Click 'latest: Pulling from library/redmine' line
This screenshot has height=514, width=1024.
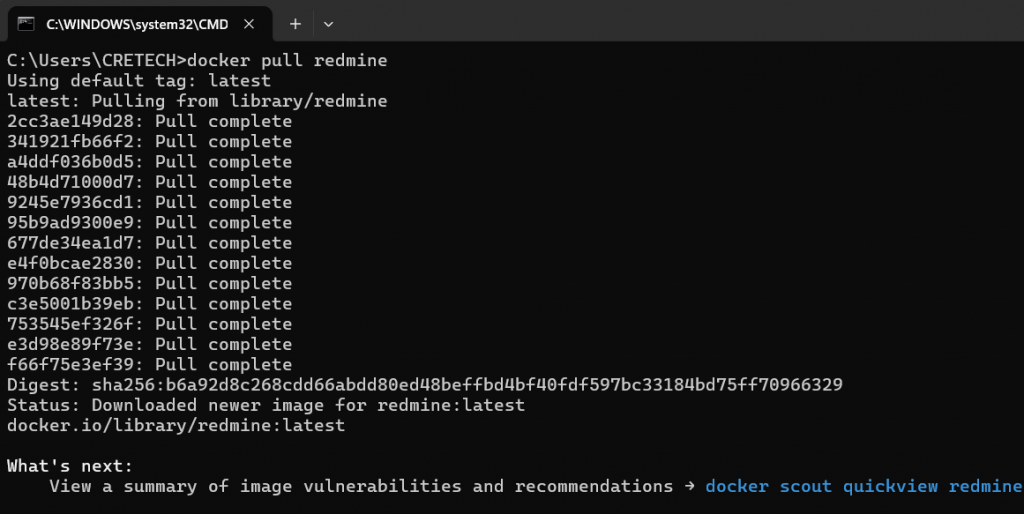pyautogui.click(x=196, y=101)
